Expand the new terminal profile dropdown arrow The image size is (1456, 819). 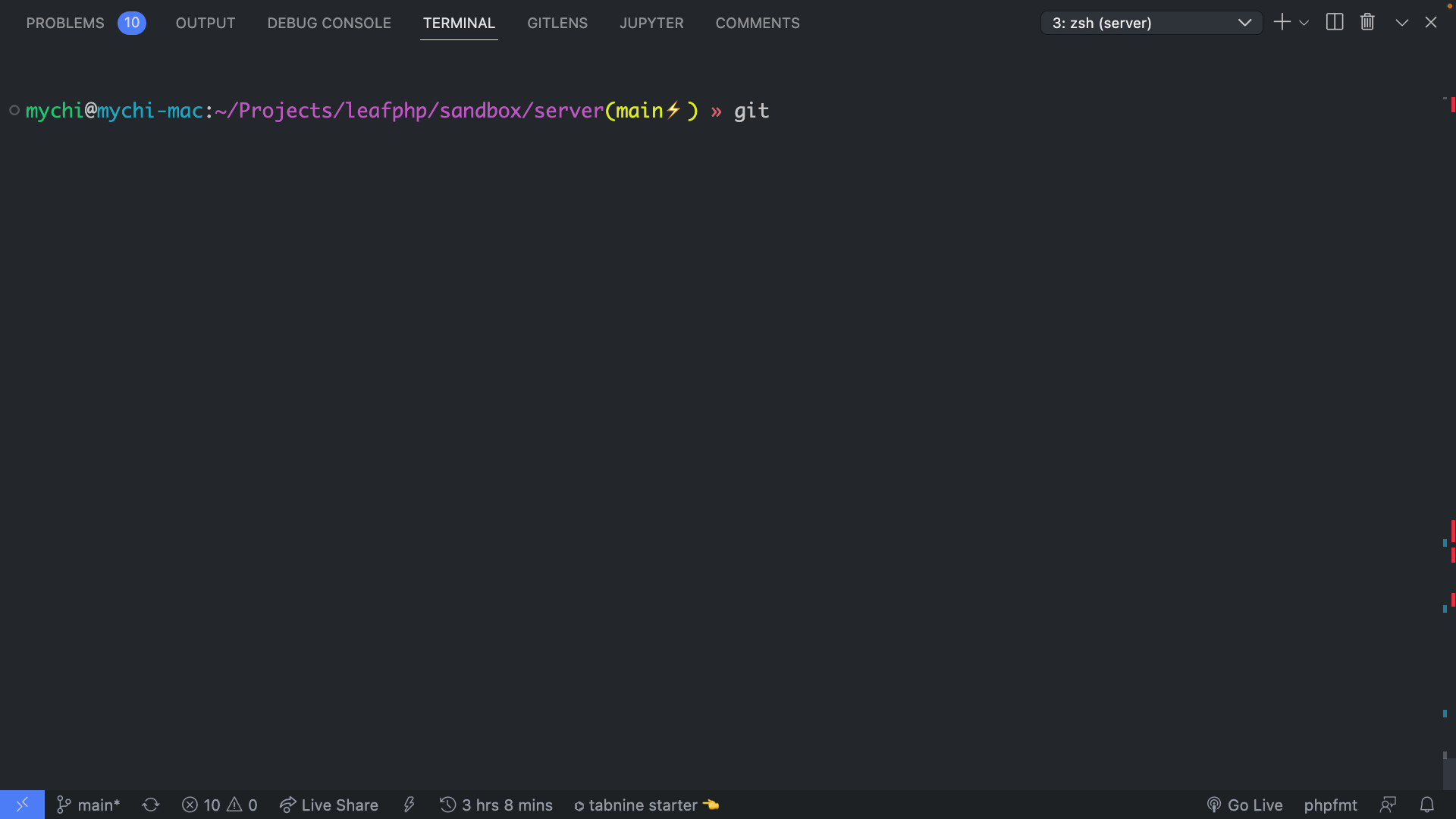click(x=1304, y=24)
